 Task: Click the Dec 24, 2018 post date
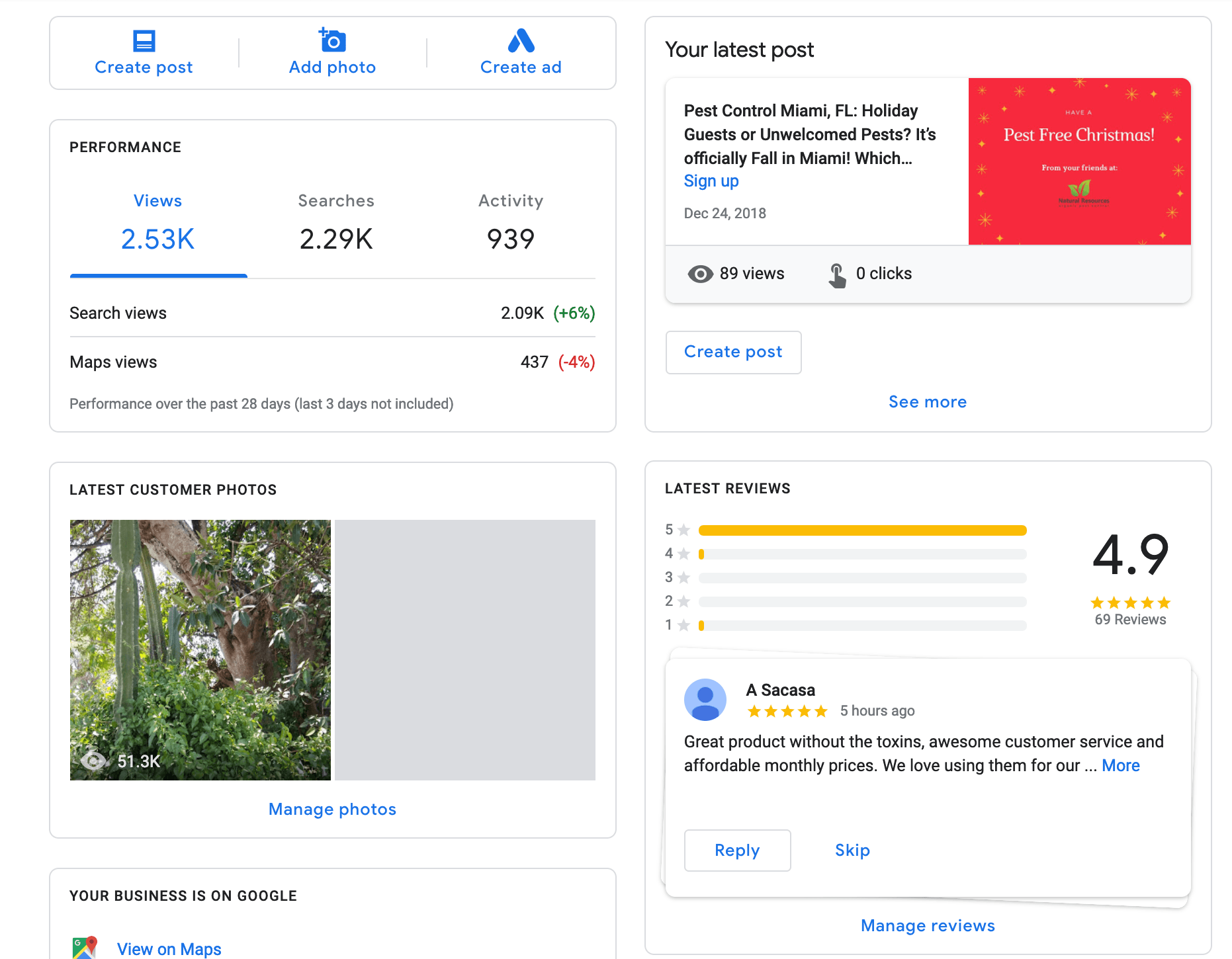pyautogui.click(x=725, y=214)
